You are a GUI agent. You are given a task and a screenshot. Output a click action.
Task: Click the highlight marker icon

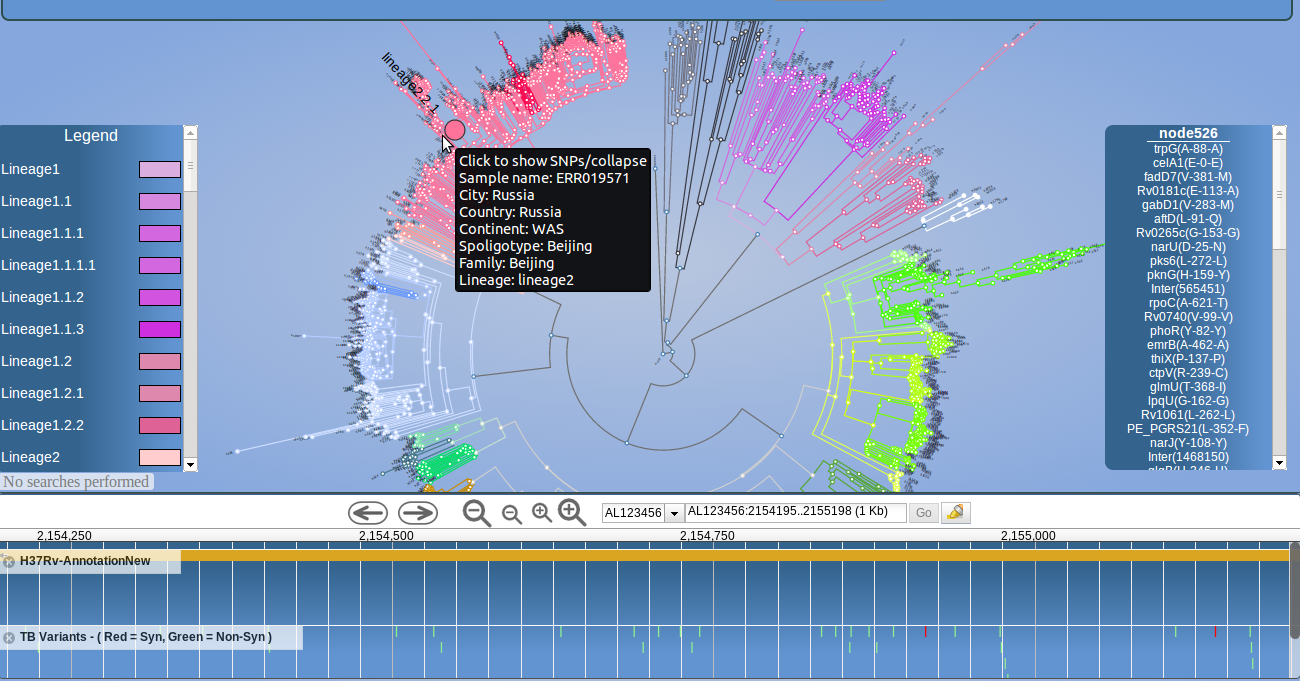(955, 513)
